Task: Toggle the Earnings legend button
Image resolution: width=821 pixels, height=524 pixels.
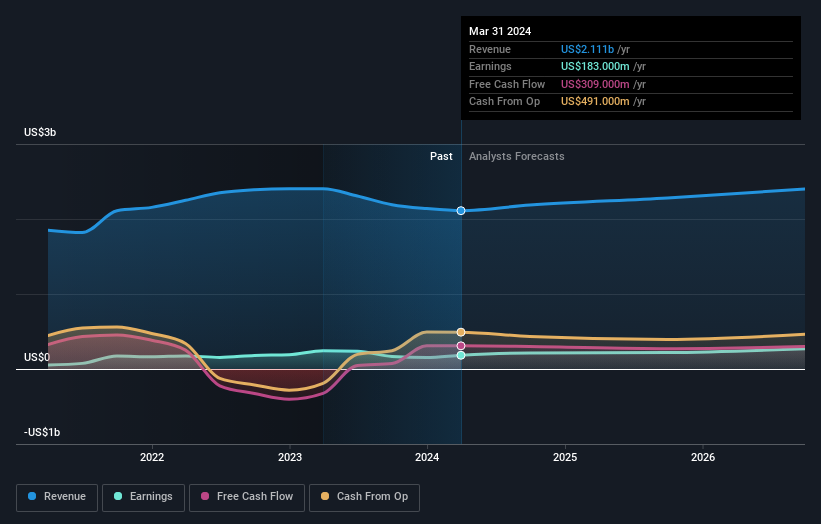Action: point(143,497)
